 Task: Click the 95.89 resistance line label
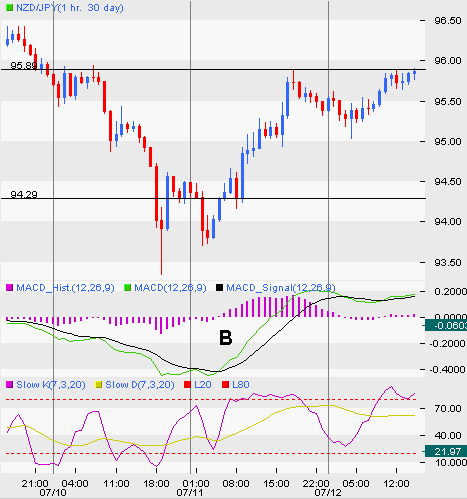point(23,65)
